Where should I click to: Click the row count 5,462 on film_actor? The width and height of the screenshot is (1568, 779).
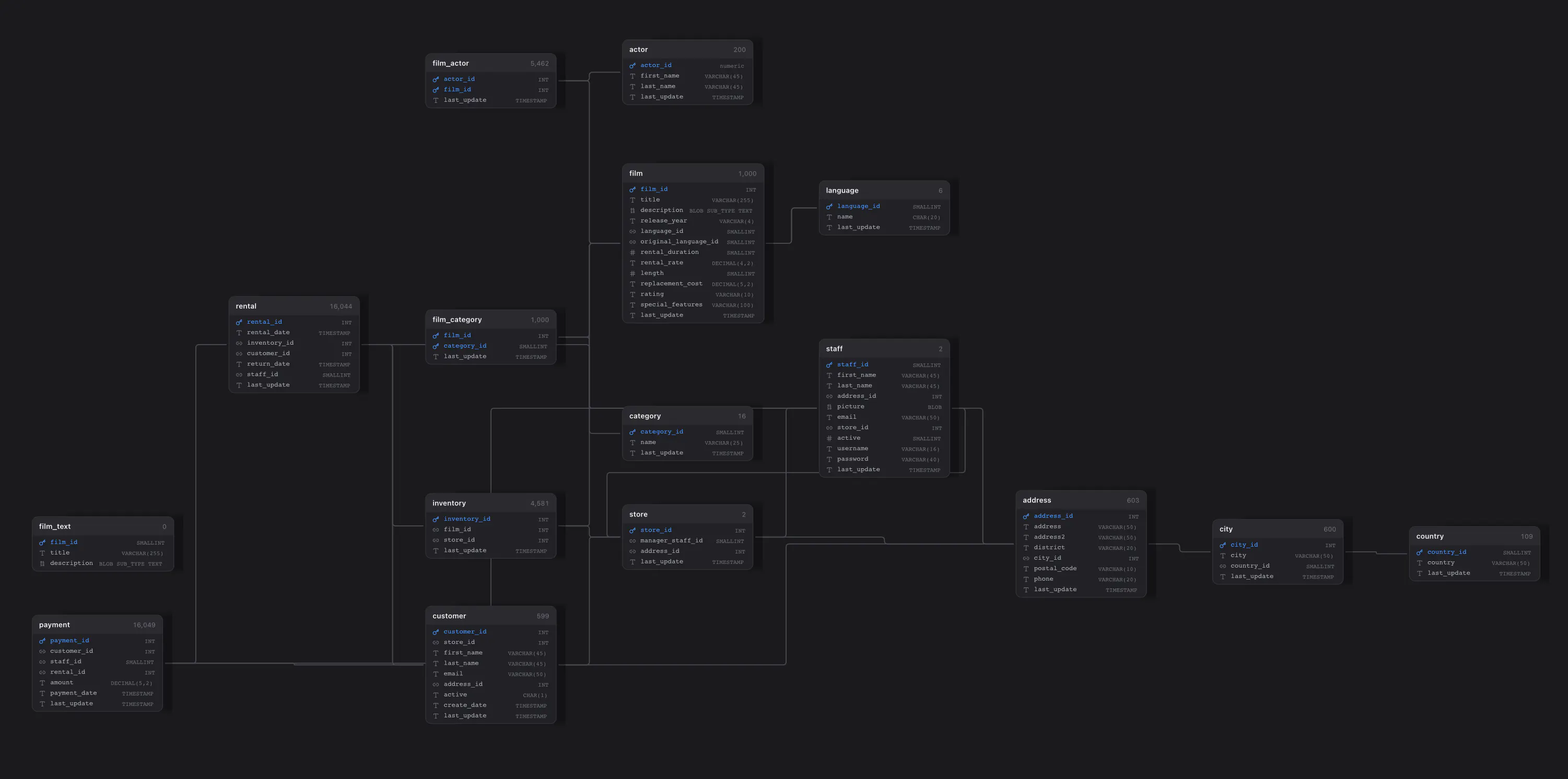pyautogui.click(x=540, y=63)
